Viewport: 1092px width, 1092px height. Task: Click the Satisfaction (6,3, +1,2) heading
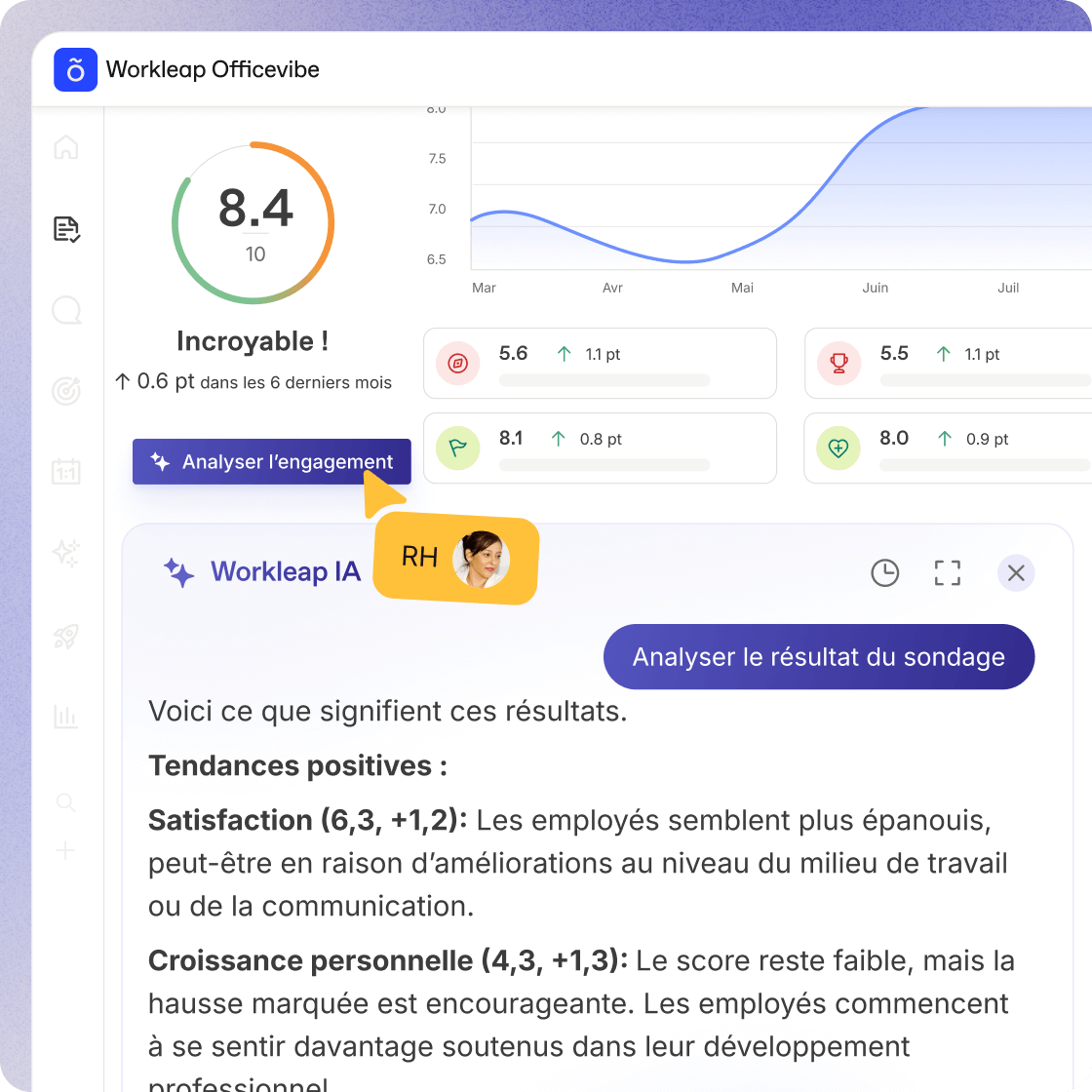308,820
